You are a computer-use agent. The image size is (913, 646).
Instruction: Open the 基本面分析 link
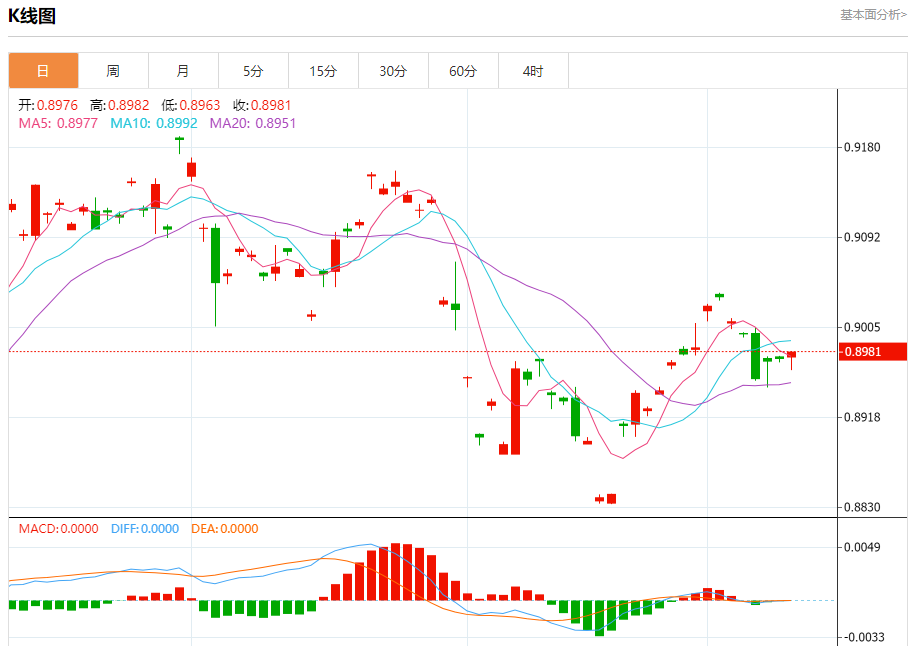point(873,15)
